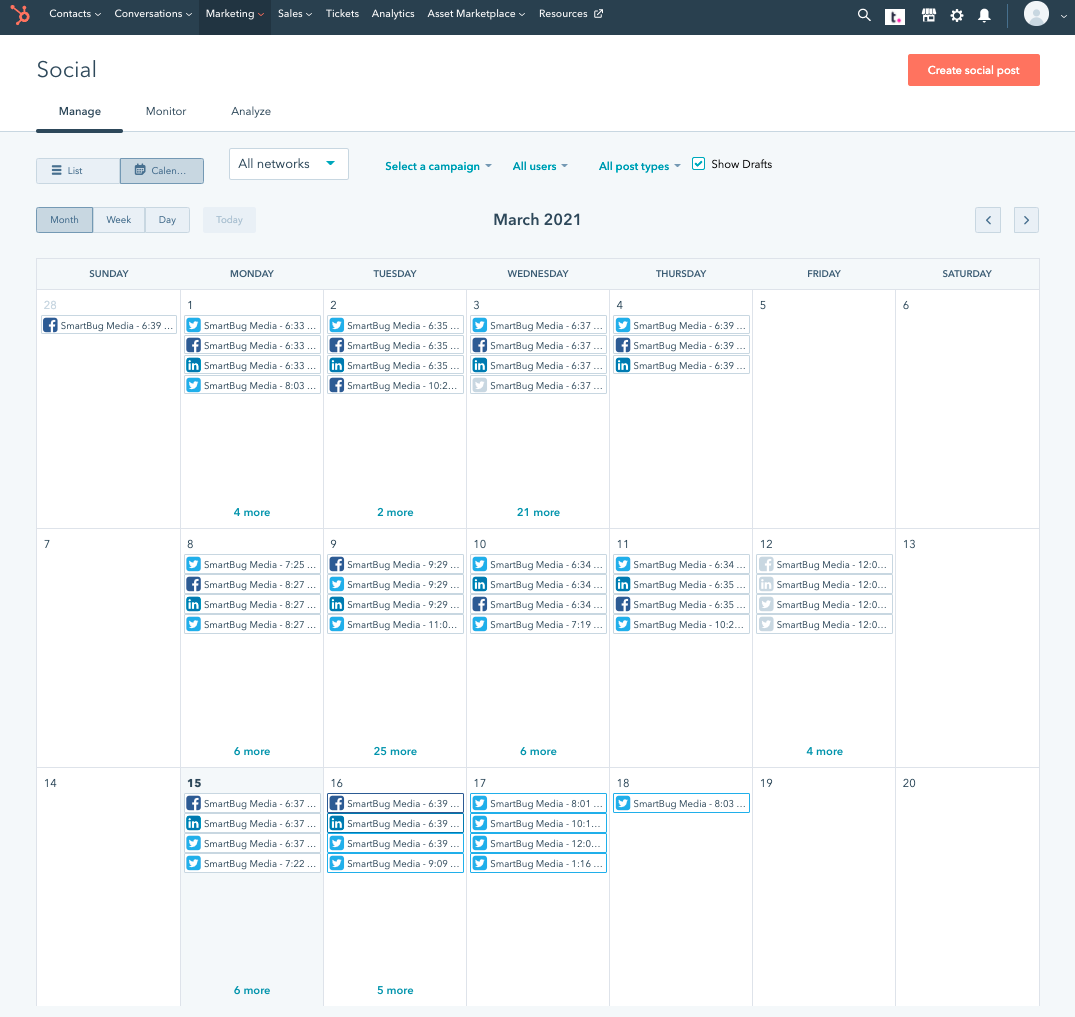Image resolution: width=1075 pixels, height=1017 pixels.
Task: Toggle the Show Drafts checkbox
Action: point(698,164)
